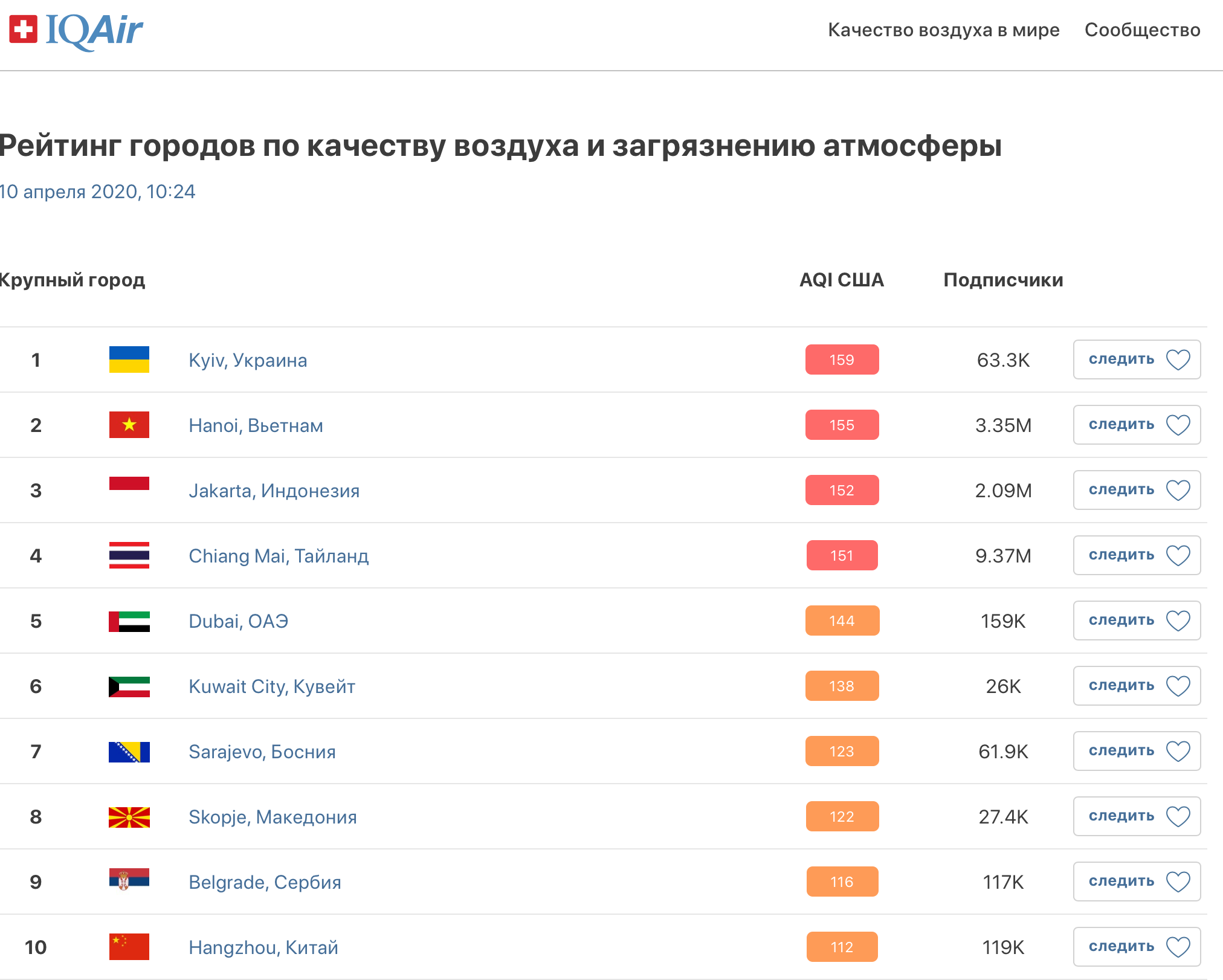Click the IQAir logo
The image size is (1223, 980).
[76, 30]
